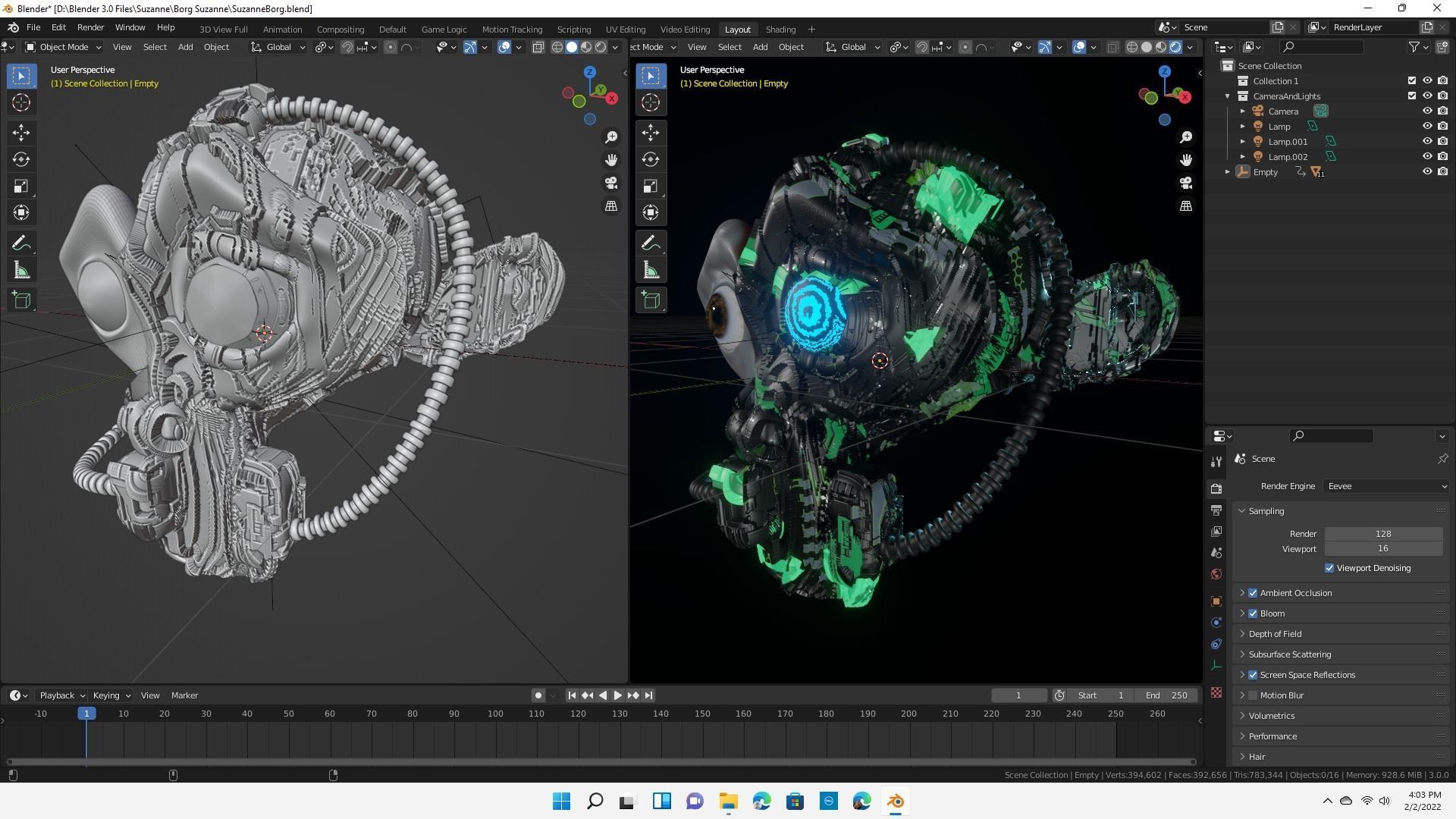The image size is (1456, 819).
Task: Select the Measure tool in left viewport
Action: [x=21, y=270]
